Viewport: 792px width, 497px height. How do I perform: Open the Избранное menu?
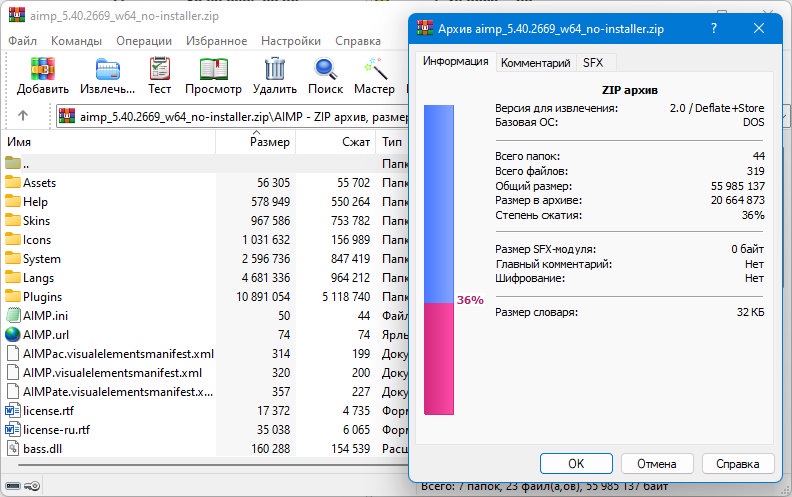pos(217,41)
